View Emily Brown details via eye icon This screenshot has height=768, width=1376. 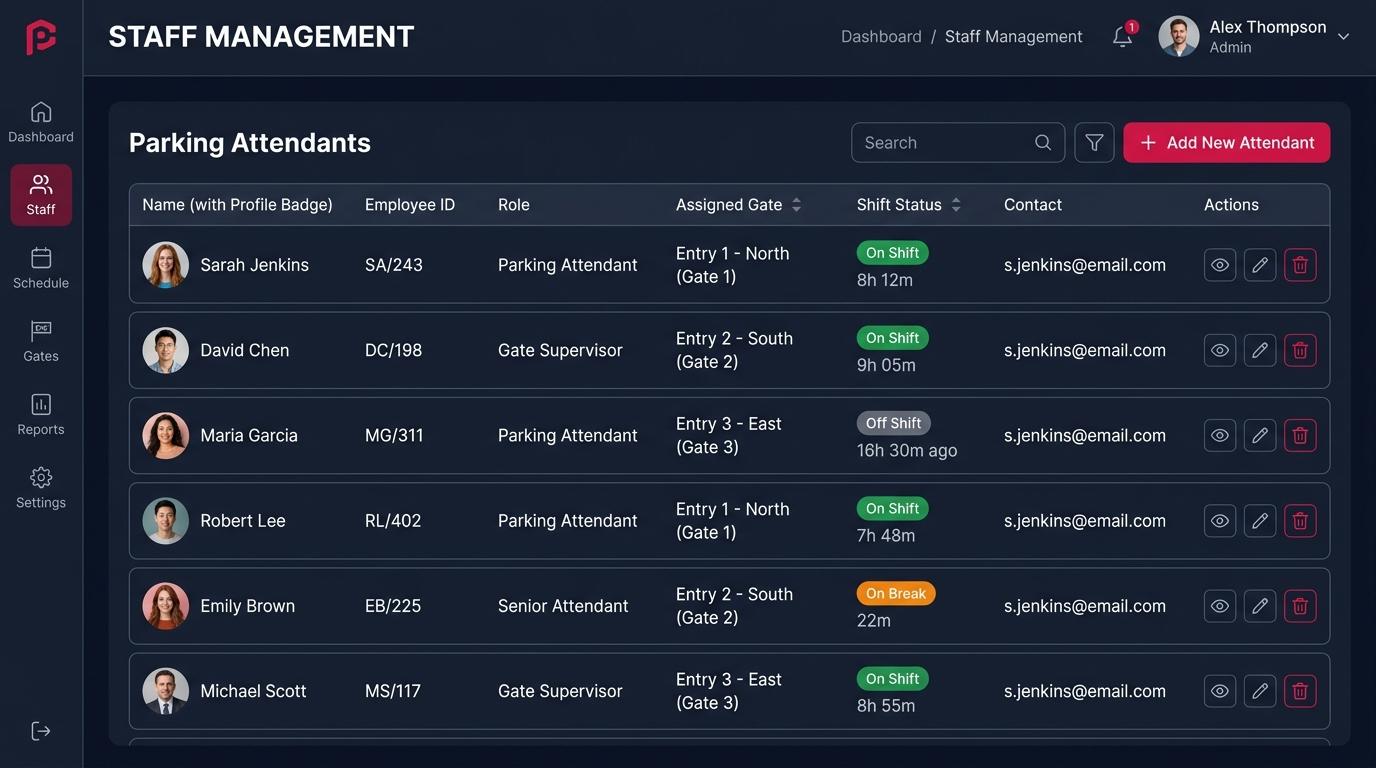[1220, 606]
